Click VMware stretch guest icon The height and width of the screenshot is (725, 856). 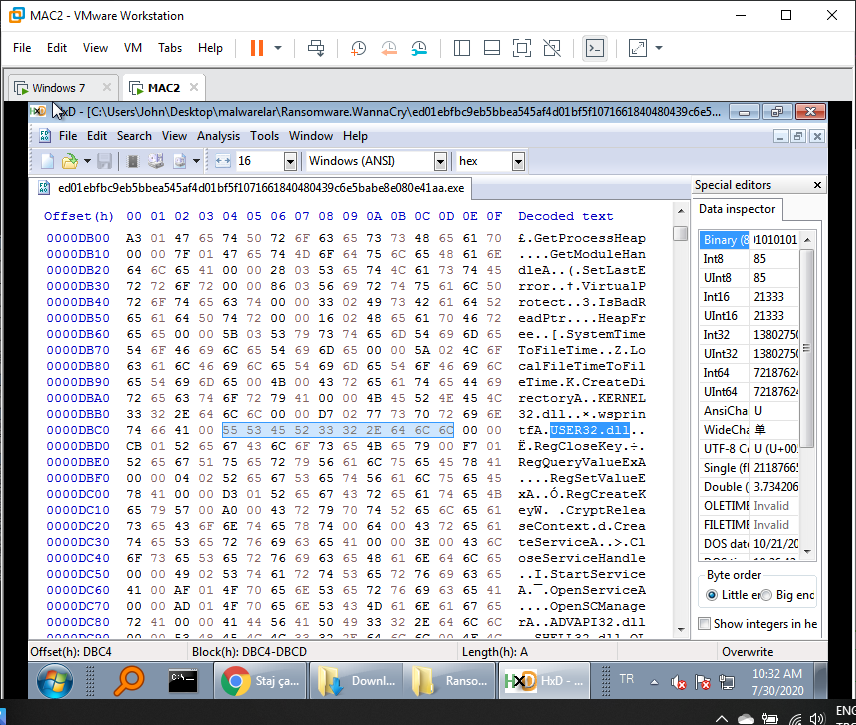pos(638,48)
